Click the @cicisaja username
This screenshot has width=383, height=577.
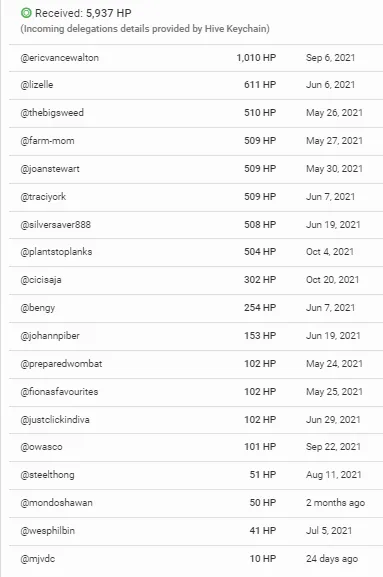pos(41,280)
